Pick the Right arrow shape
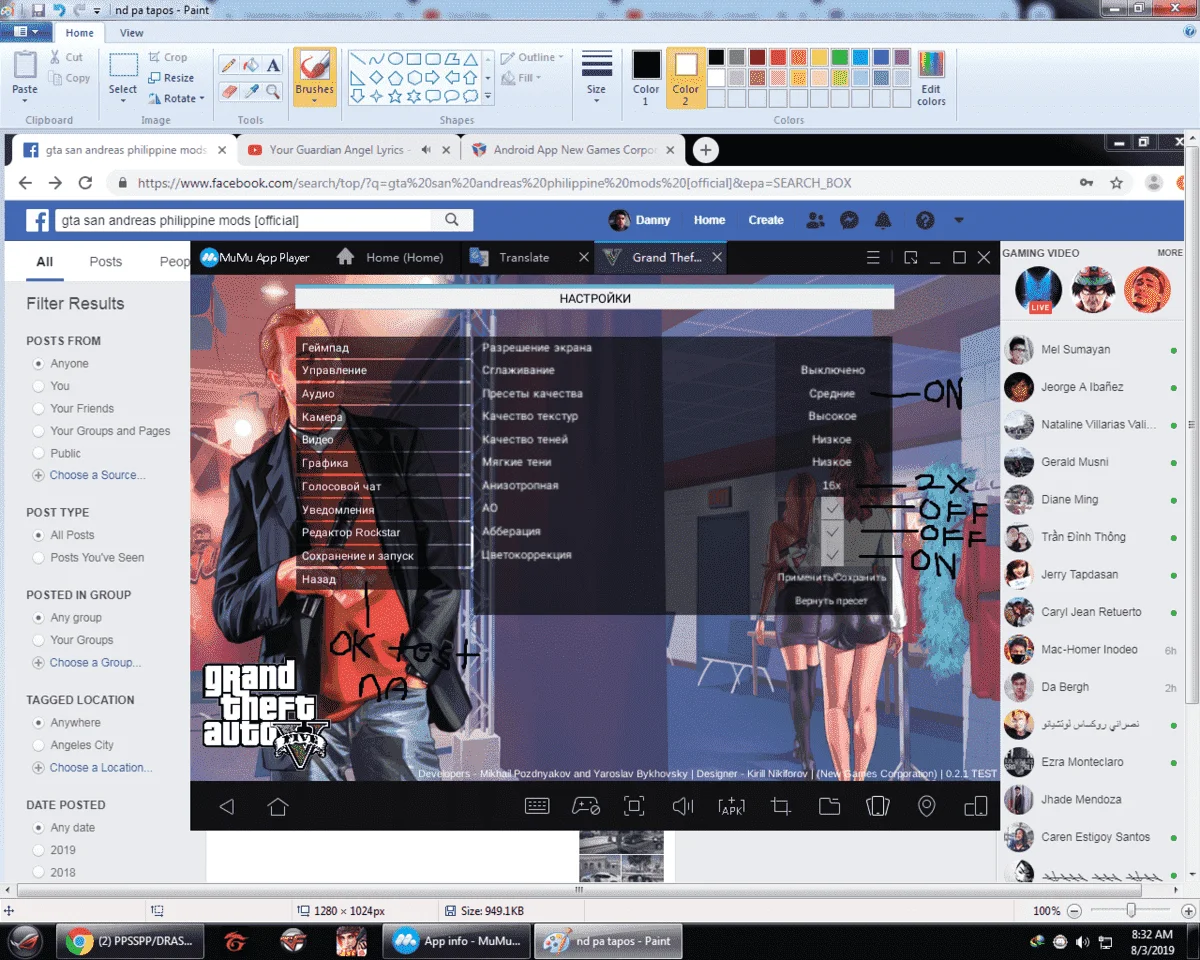The image size is (1200, 960). coord(432,77)
